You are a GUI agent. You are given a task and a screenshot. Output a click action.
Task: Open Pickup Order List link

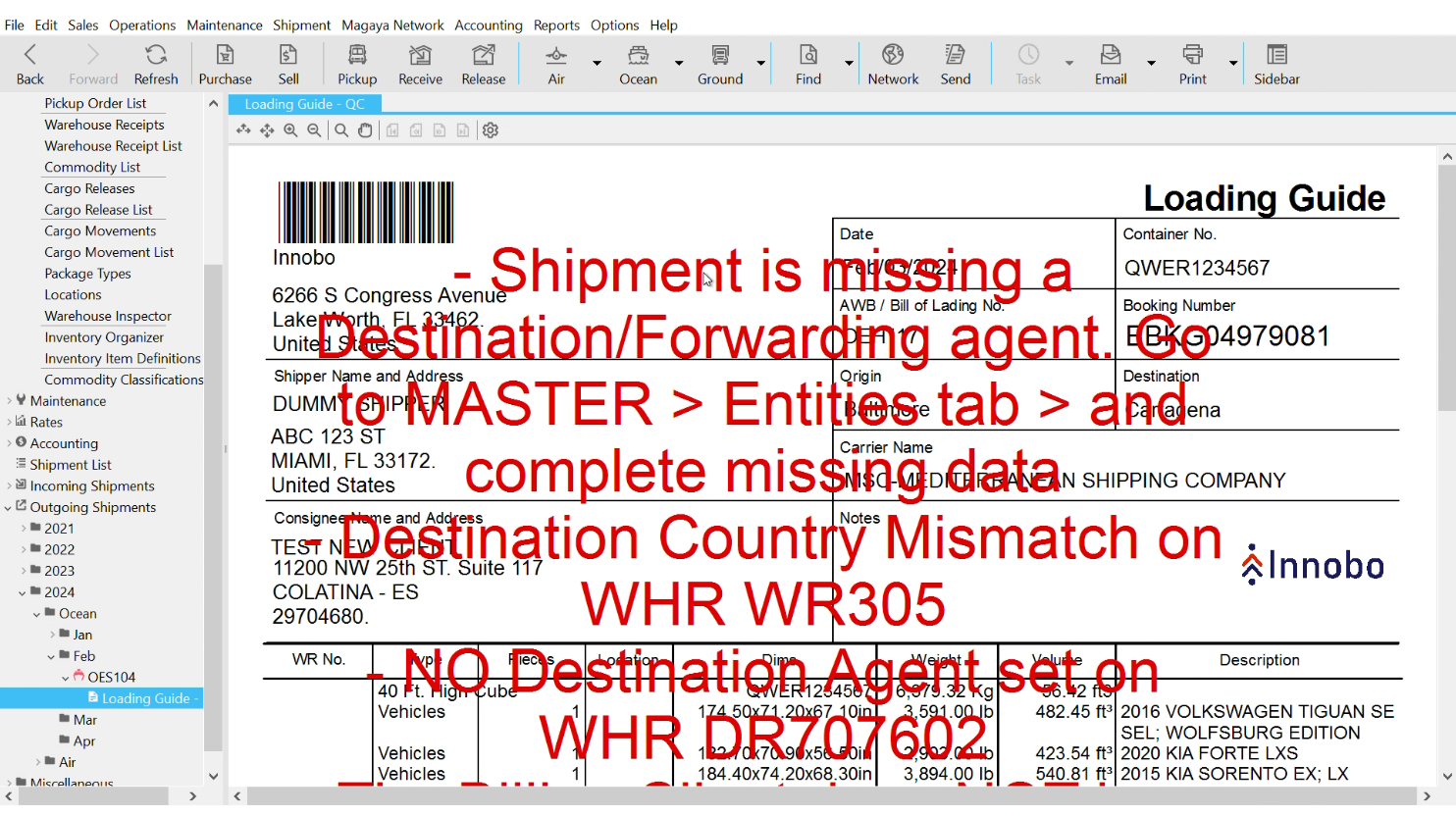(95, 103)
